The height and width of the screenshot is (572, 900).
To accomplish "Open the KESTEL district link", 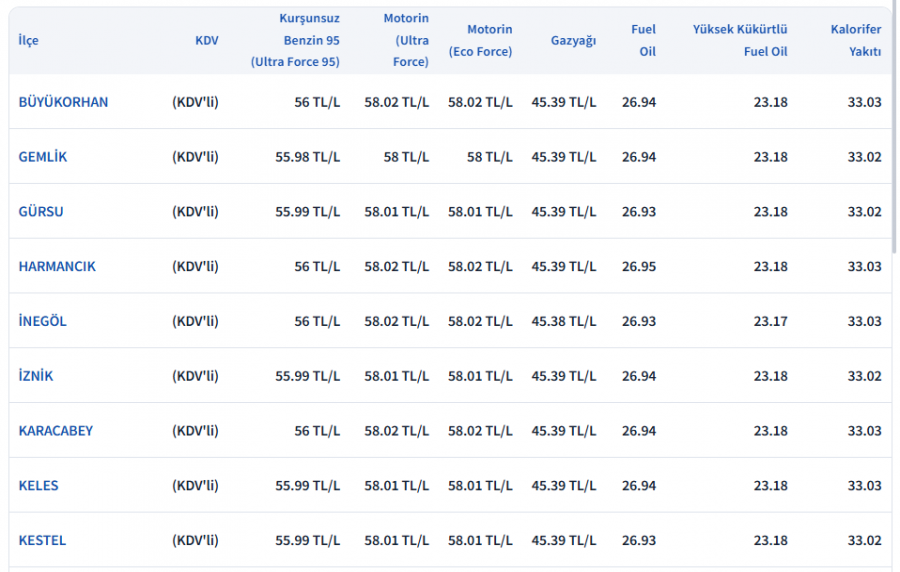I will tap(42, 541).
